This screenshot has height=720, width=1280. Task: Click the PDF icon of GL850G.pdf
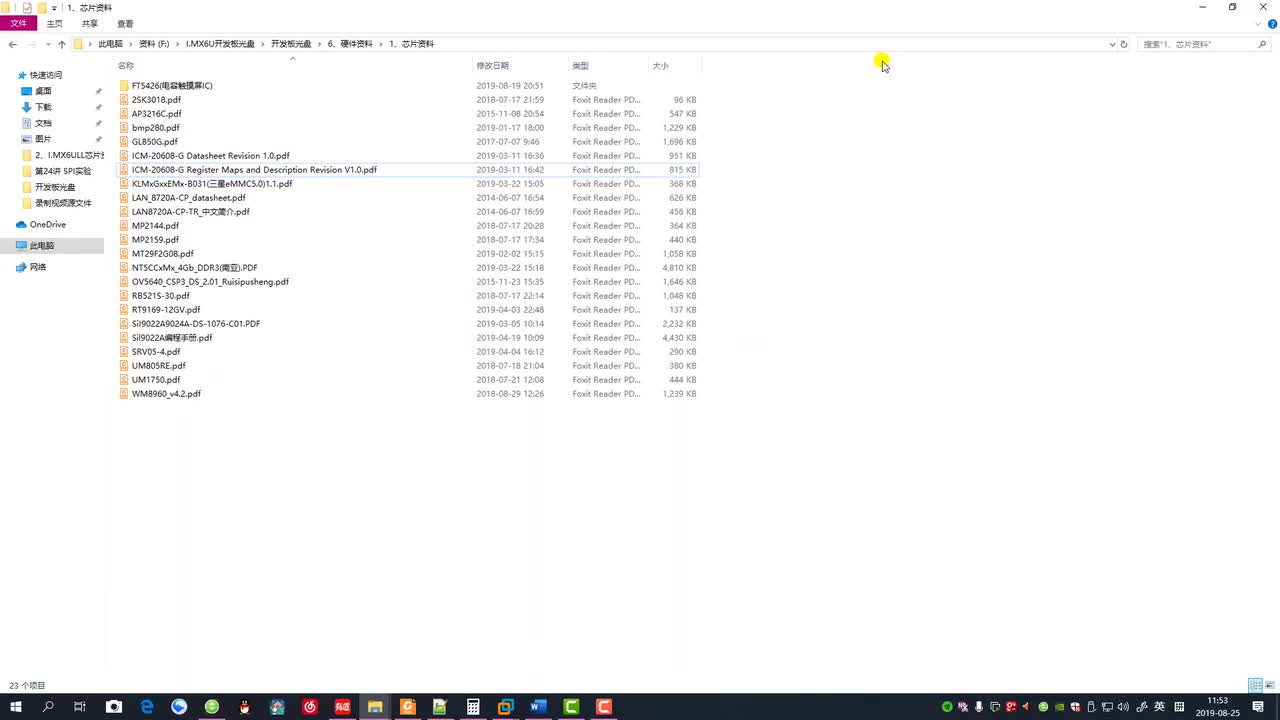pos(124,142)
